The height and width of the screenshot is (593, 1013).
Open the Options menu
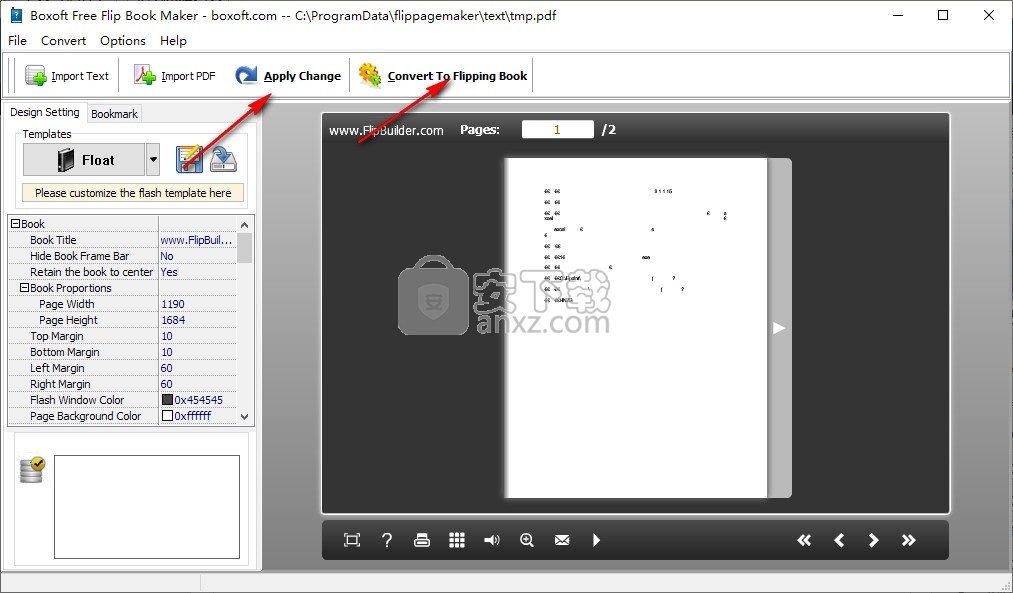123,41
